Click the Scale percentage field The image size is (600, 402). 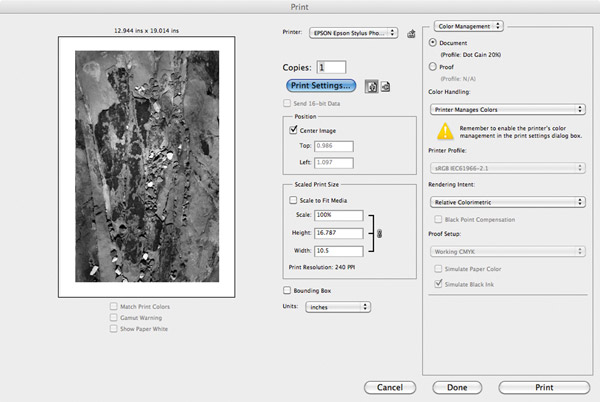pos(339,215)
